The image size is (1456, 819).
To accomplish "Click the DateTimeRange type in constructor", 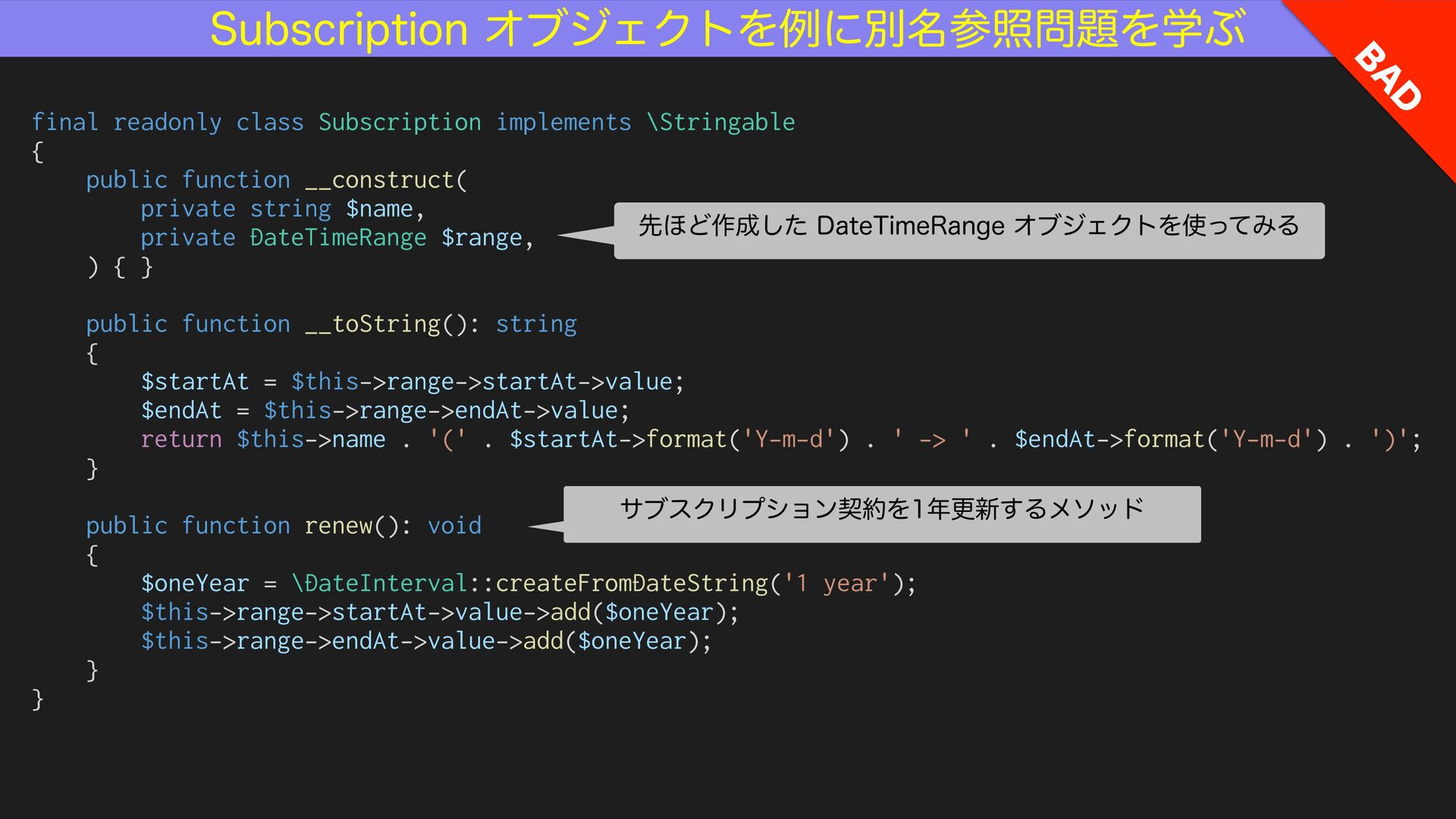I will 338,238.
